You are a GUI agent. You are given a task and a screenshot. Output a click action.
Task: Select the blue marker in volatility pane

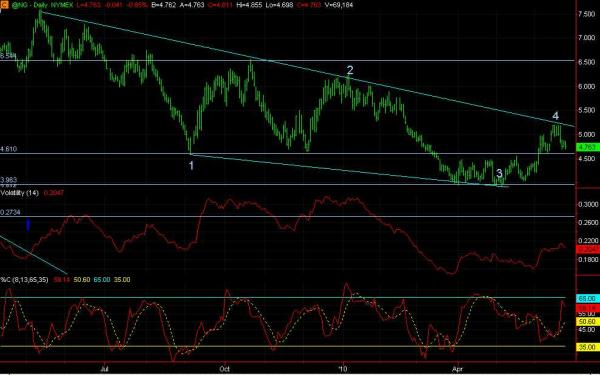[28, 225]
